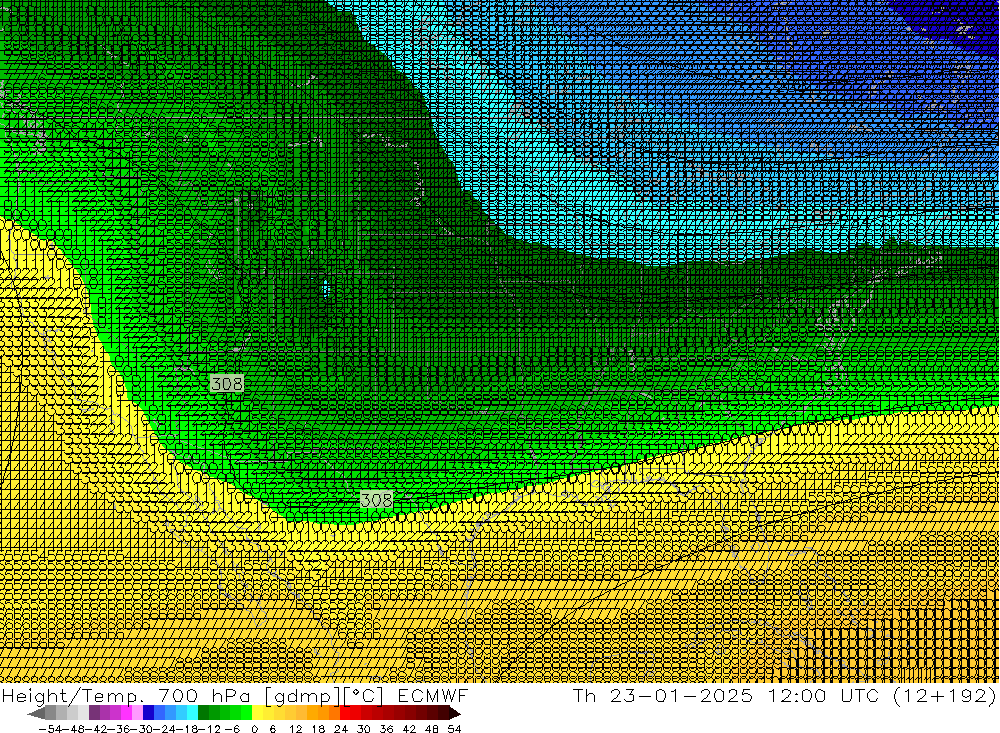
Task: Click the negative '-6' legend value
Action: [232, 728]
